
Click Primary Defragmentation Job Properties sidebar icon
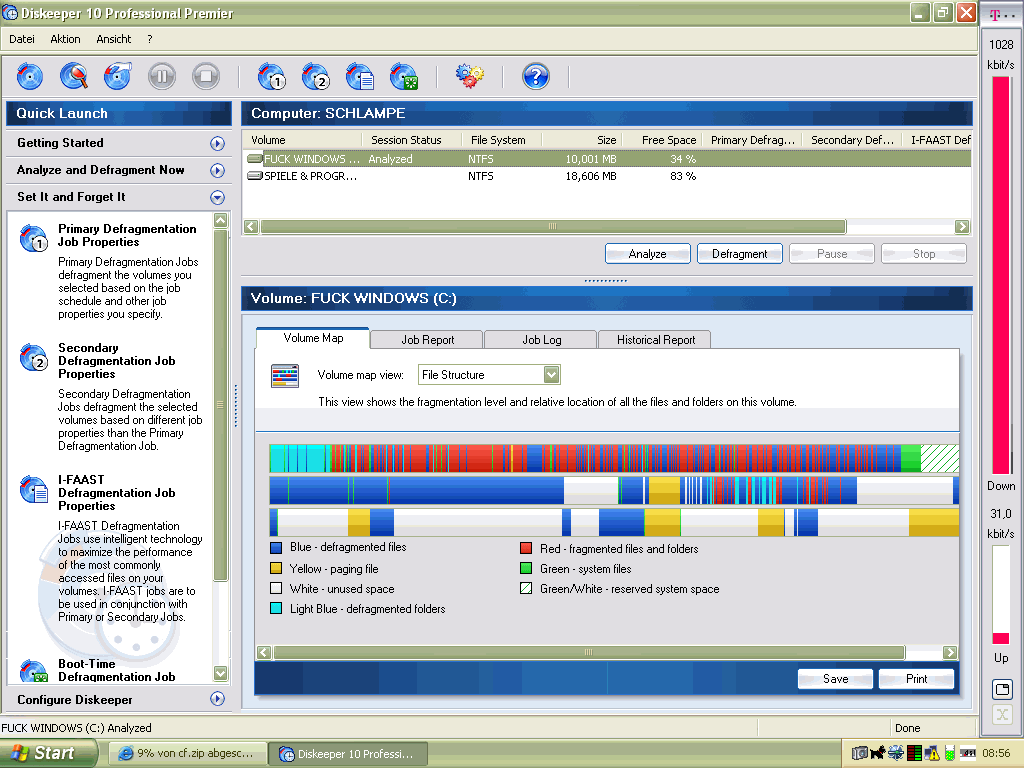[33, 238]
